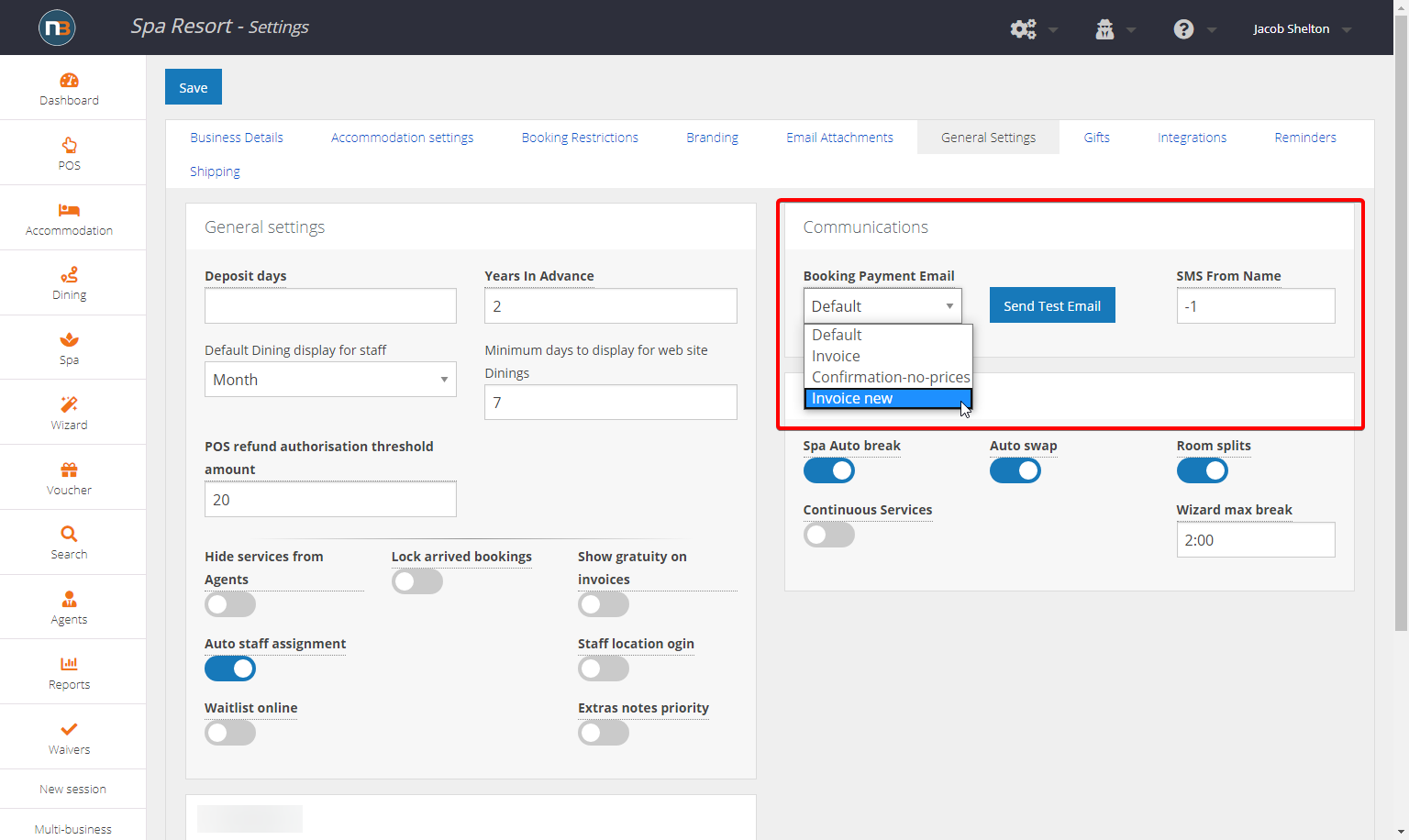
Task: Enable Continuous Services switch
Action: pos(829,535)
